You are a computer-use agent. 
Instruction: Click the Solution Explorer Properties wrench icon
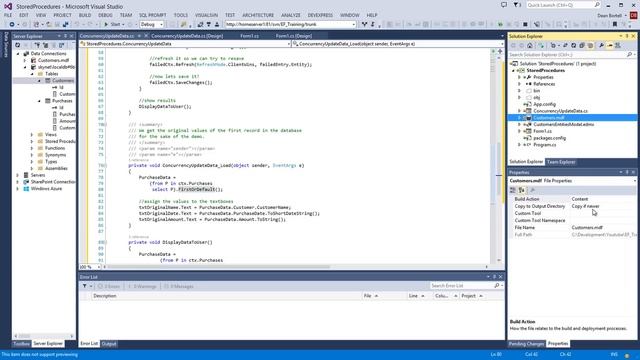pyautogui.click(x=601, y=46)
